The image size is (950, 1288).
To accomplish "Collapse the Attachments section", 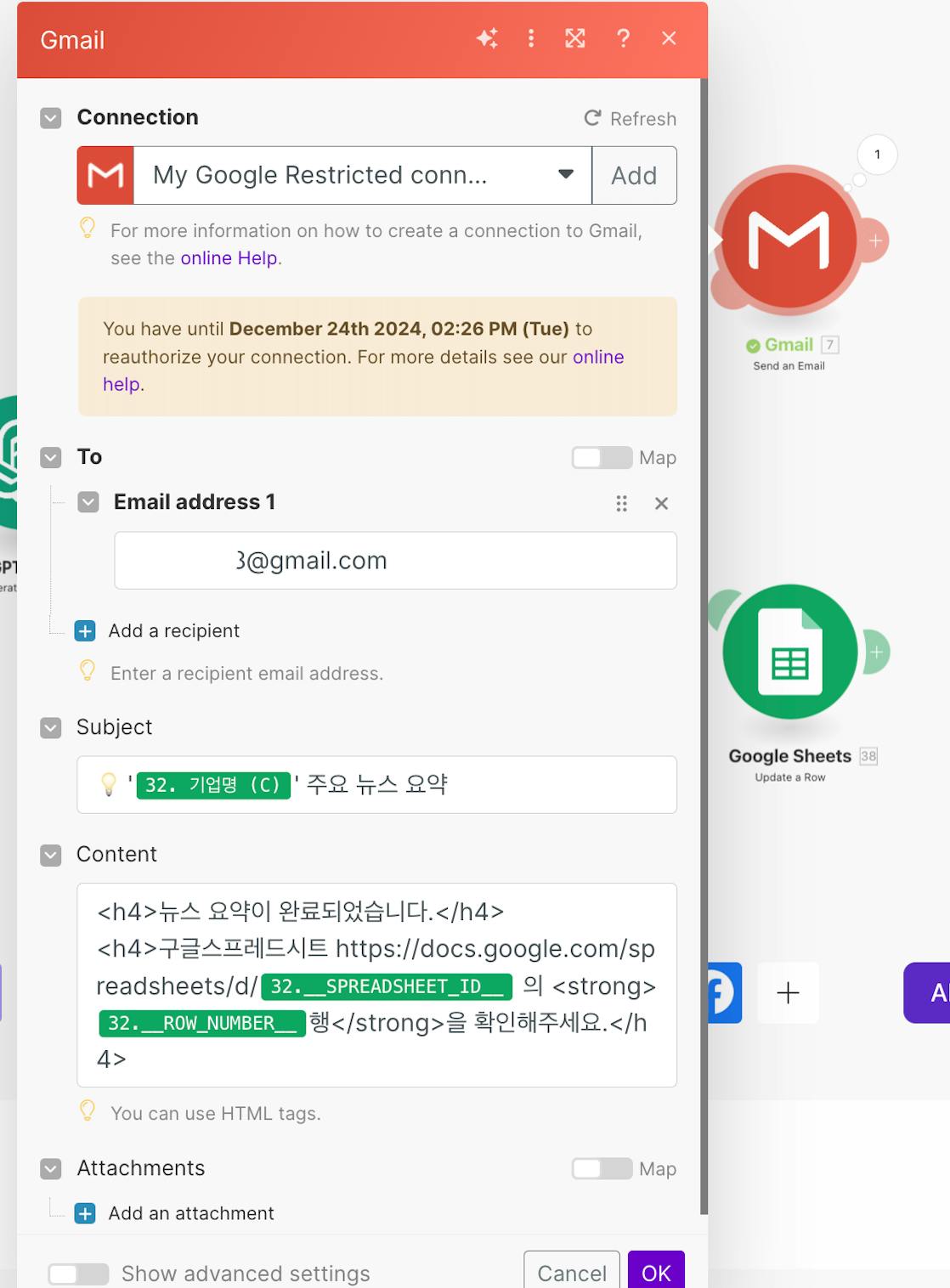I will (51, 1169).
